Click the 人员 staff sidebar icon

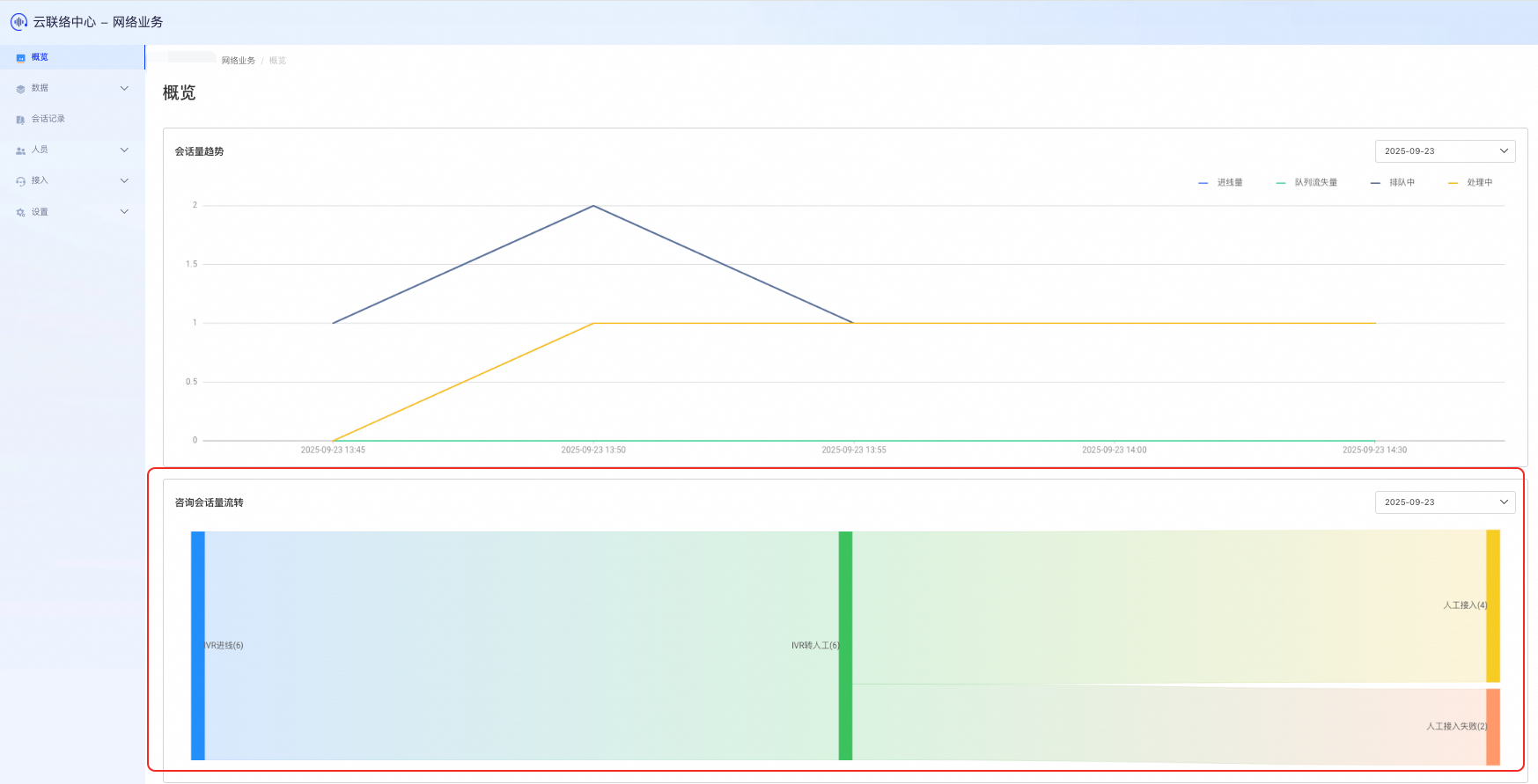point(20,150)
